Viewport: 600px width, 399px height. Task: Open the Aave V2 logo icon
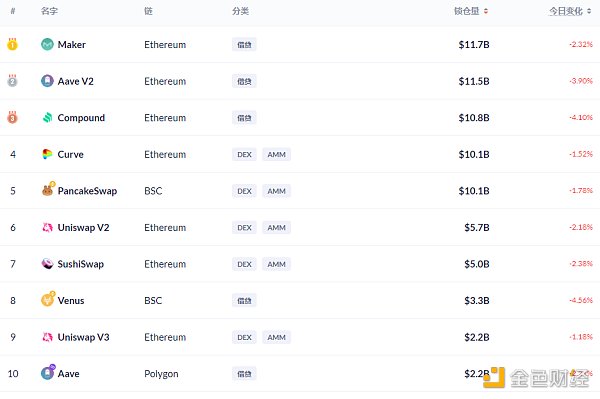click(47, 81)
